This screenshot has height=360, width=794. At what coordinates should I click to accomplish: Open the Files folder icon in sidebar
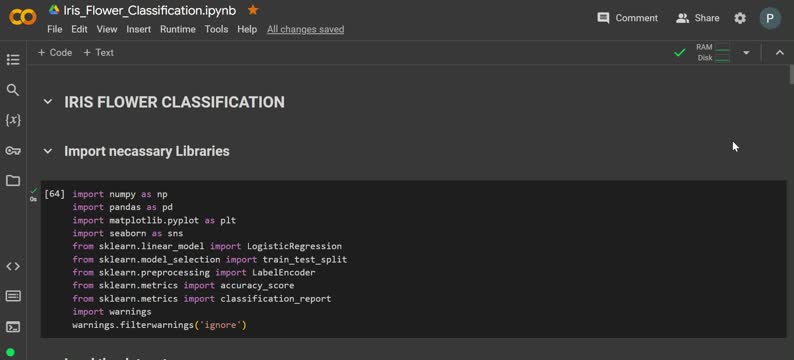click(x=13, y=181)
